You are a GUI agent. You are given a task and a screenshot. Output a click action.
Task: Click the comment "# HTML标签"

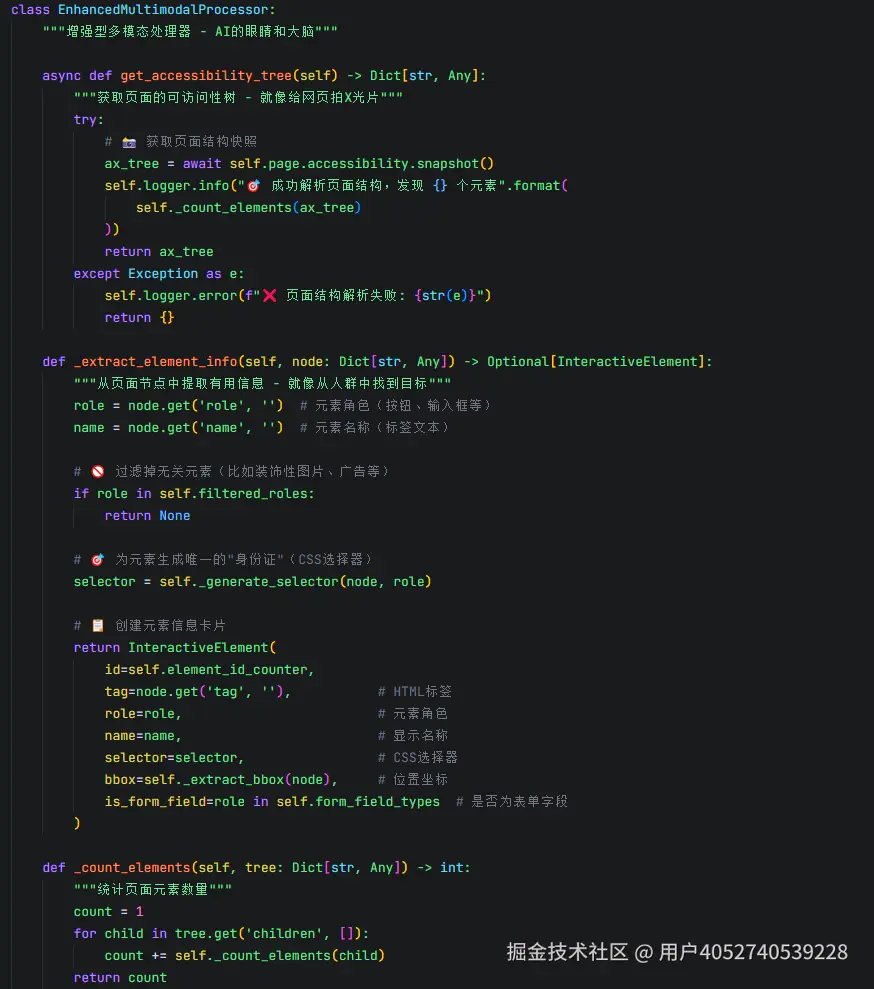coord(415,692)
